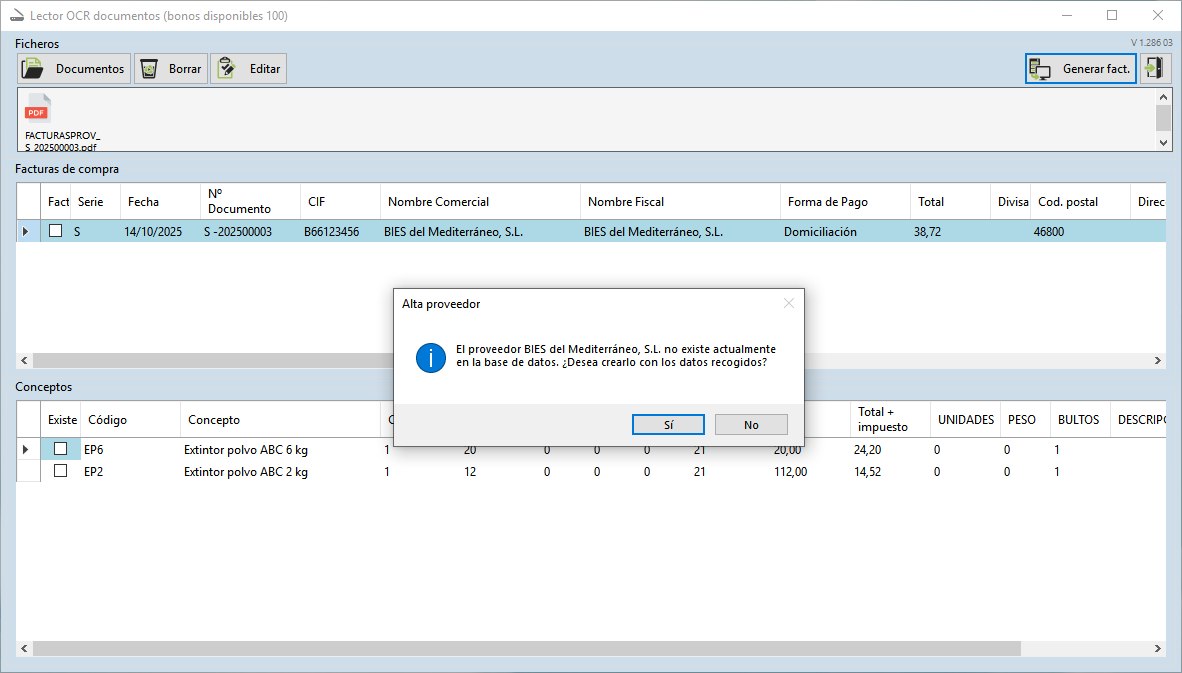This screenshot has height=673, width=1182.
Task: Decline supplier creation with No button
Action: click(x=751, y=424)
